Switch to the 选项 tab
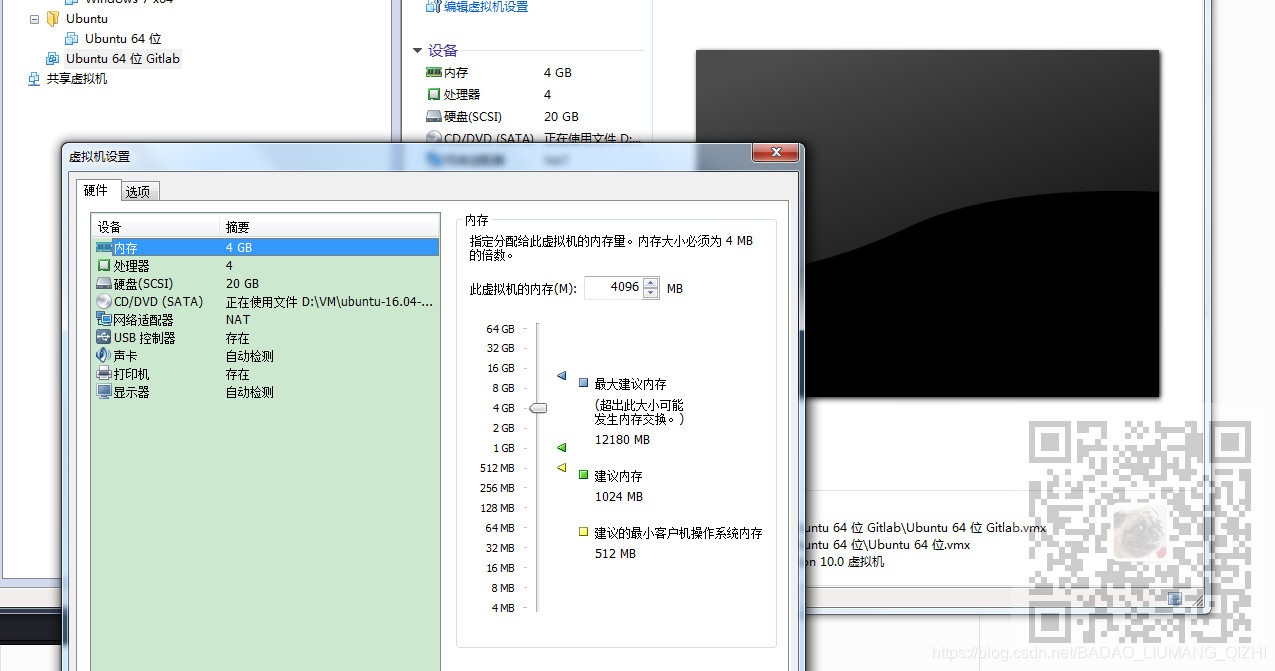This screenshot has height=671, width=1275. tap(138, 191)
